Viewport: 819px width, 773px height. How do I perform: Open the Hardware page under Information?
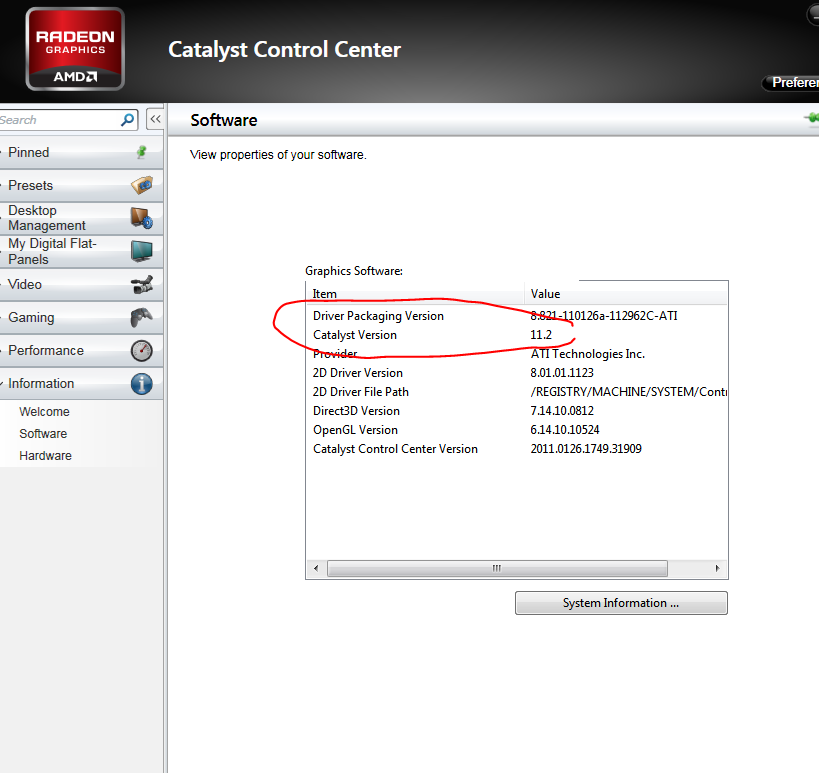click(x=45, y=455)
